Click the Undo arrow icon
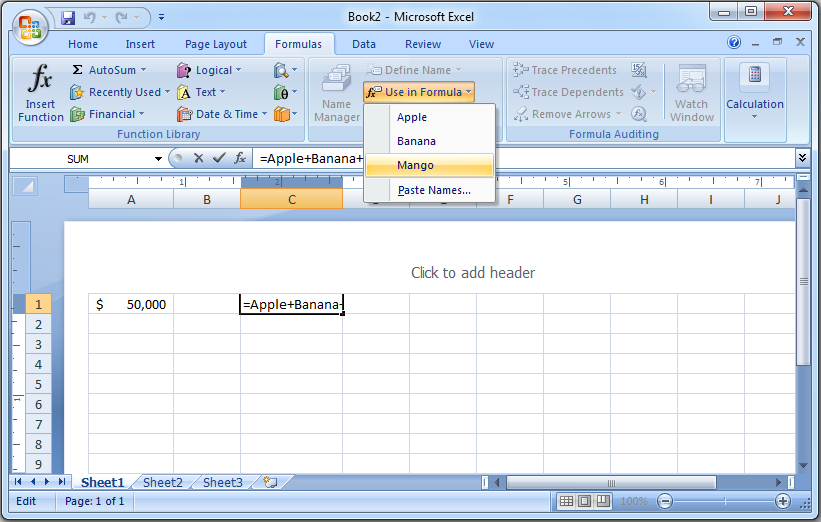Screen dimensions: 821x522 pos(90,17)
